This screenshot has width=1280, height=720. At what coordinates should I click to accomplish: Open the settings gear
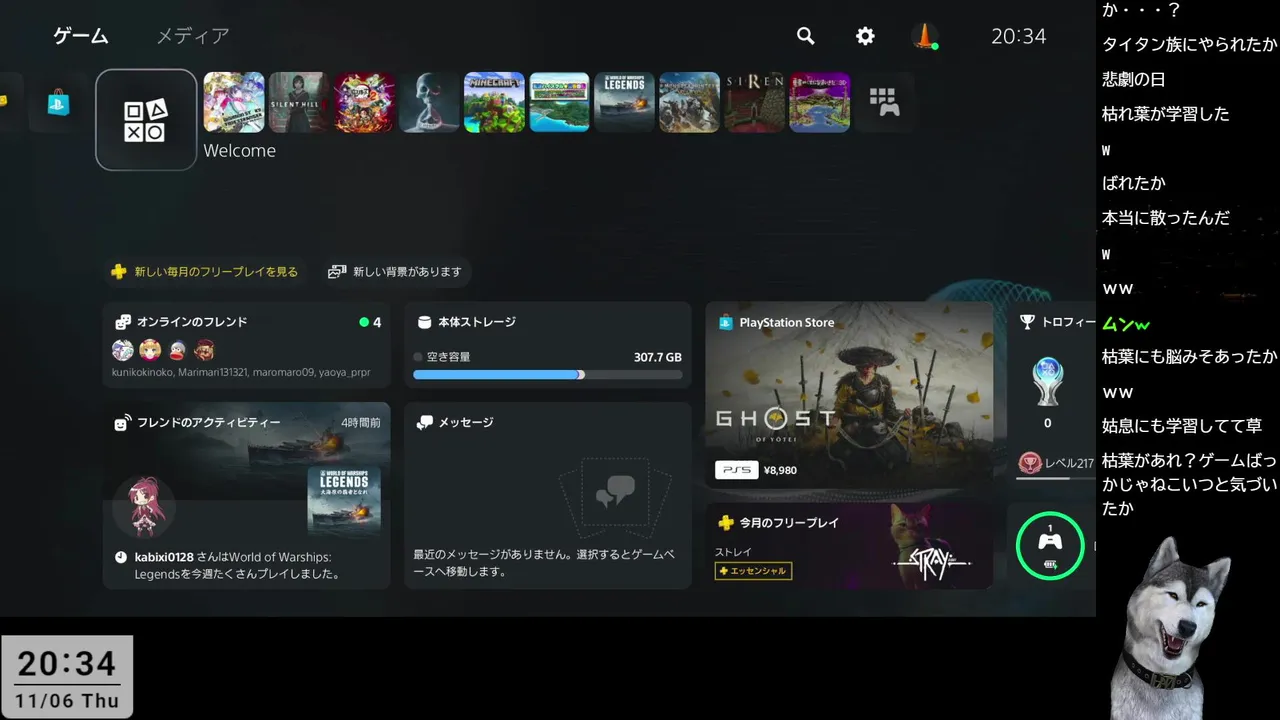[865, 36]
